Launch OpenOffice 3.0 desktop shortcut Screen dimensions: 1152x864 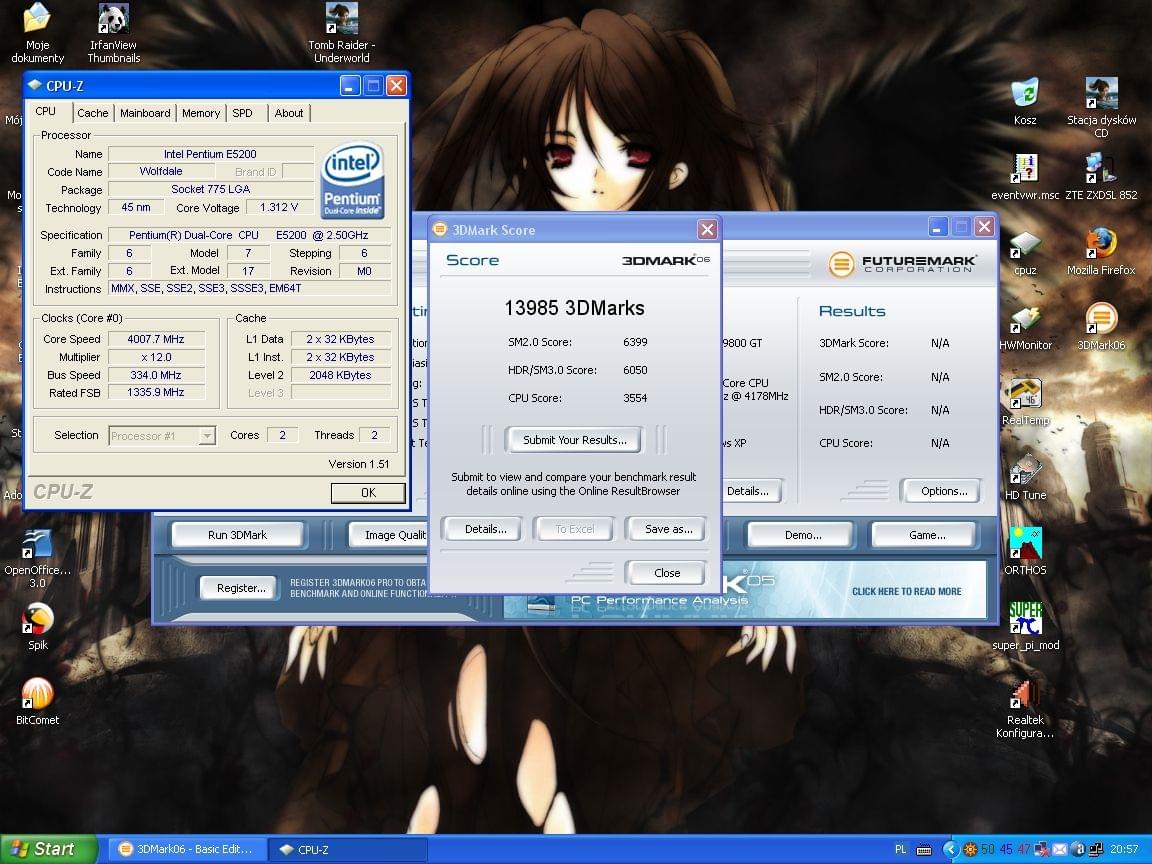[37, 558]
